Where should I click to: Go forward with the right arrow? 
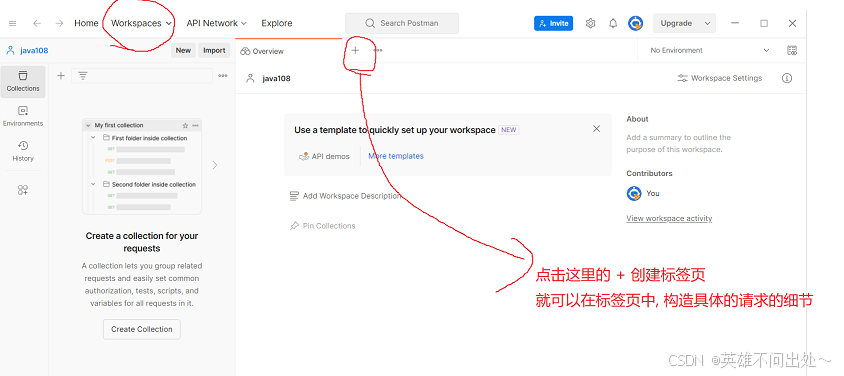point(60,23)
